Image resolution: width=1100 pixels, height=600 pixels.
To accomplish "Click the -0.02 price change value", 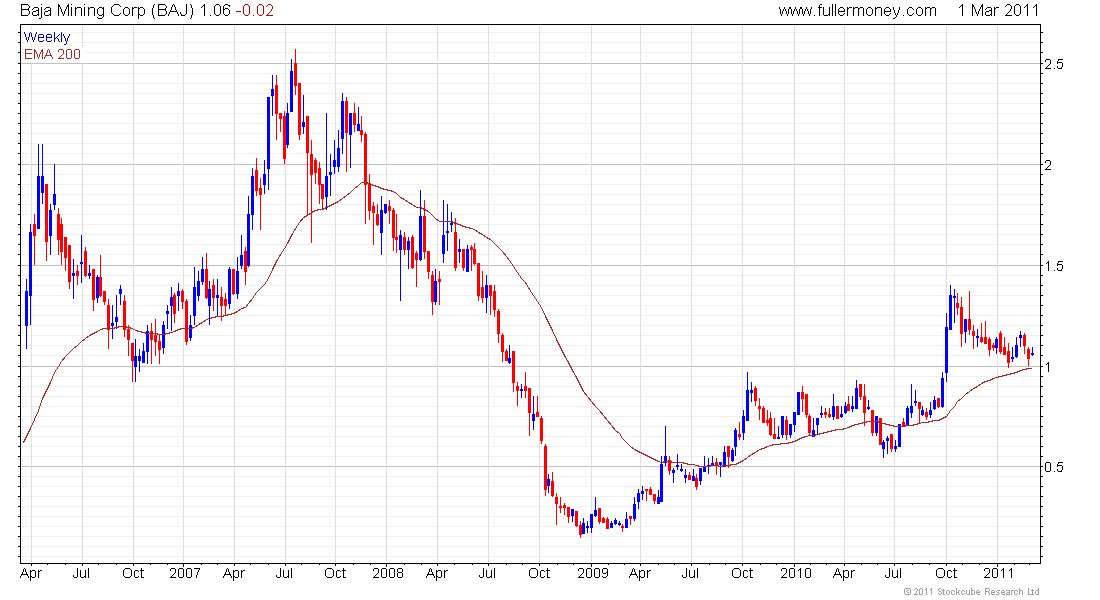I will [254, 11].
